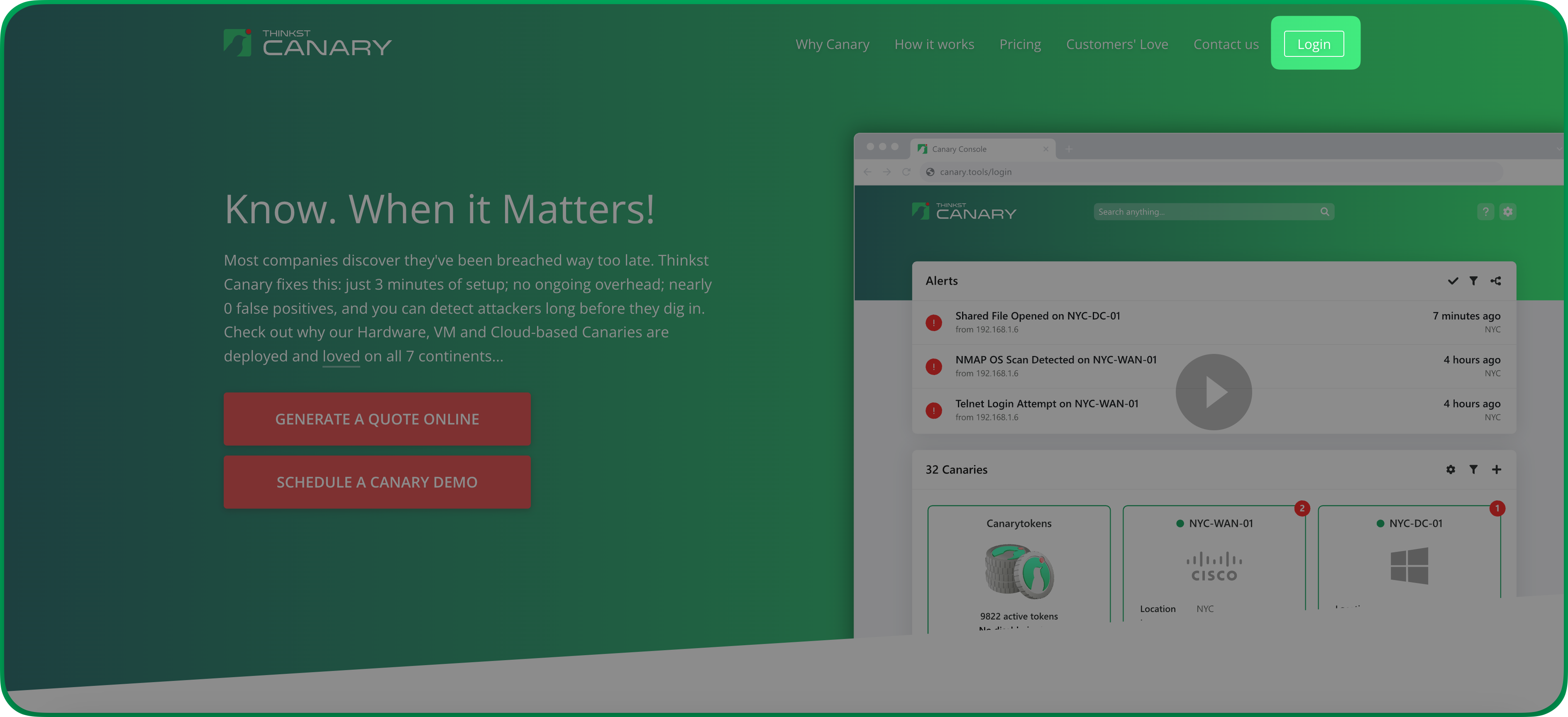Image resolution: width=1568 pixels, height=717 pixels.
Task: Play the Canary Console demo video
Action: (1213, 392)
